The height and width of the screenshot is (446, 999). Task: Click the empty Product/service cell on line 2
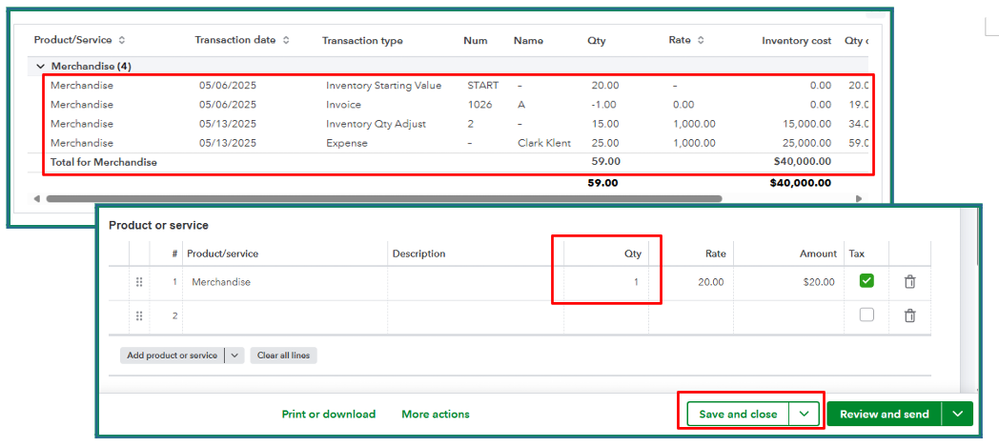coord(285,315)
